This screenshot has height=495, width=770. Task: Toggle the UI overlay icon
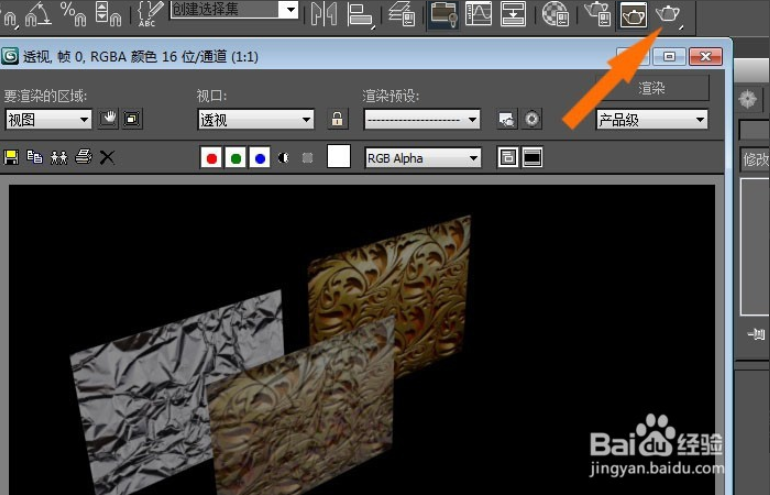pos(507,158)
